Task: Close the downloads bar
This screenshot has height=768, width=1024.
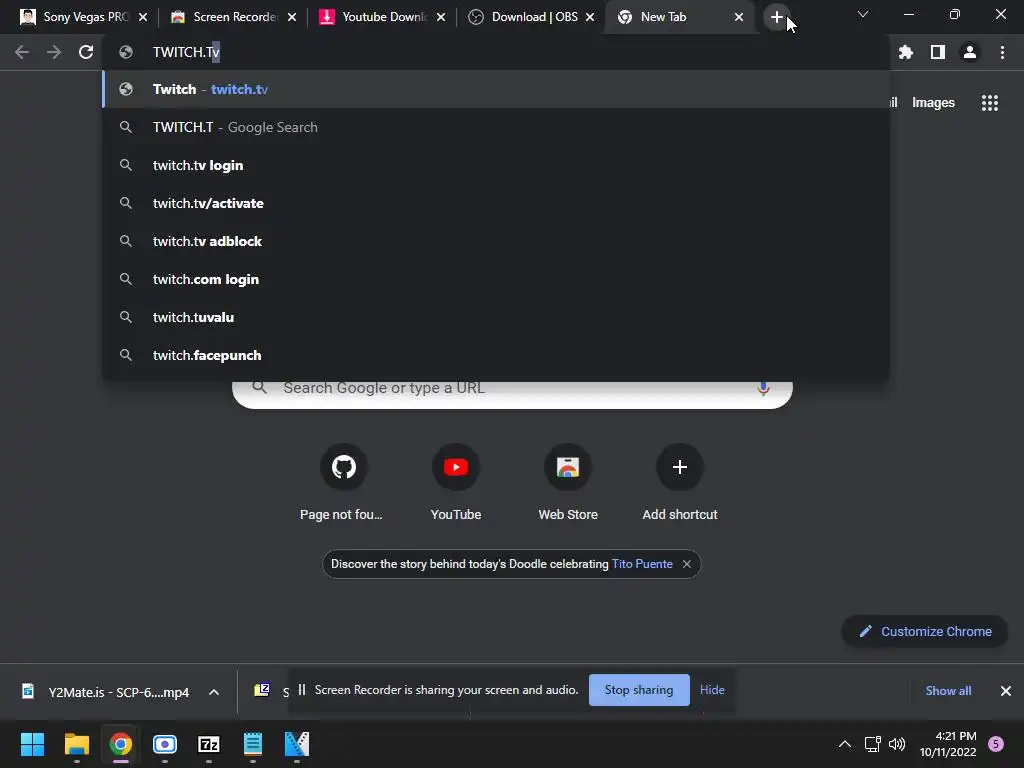Action: [x=1006, y=691]
